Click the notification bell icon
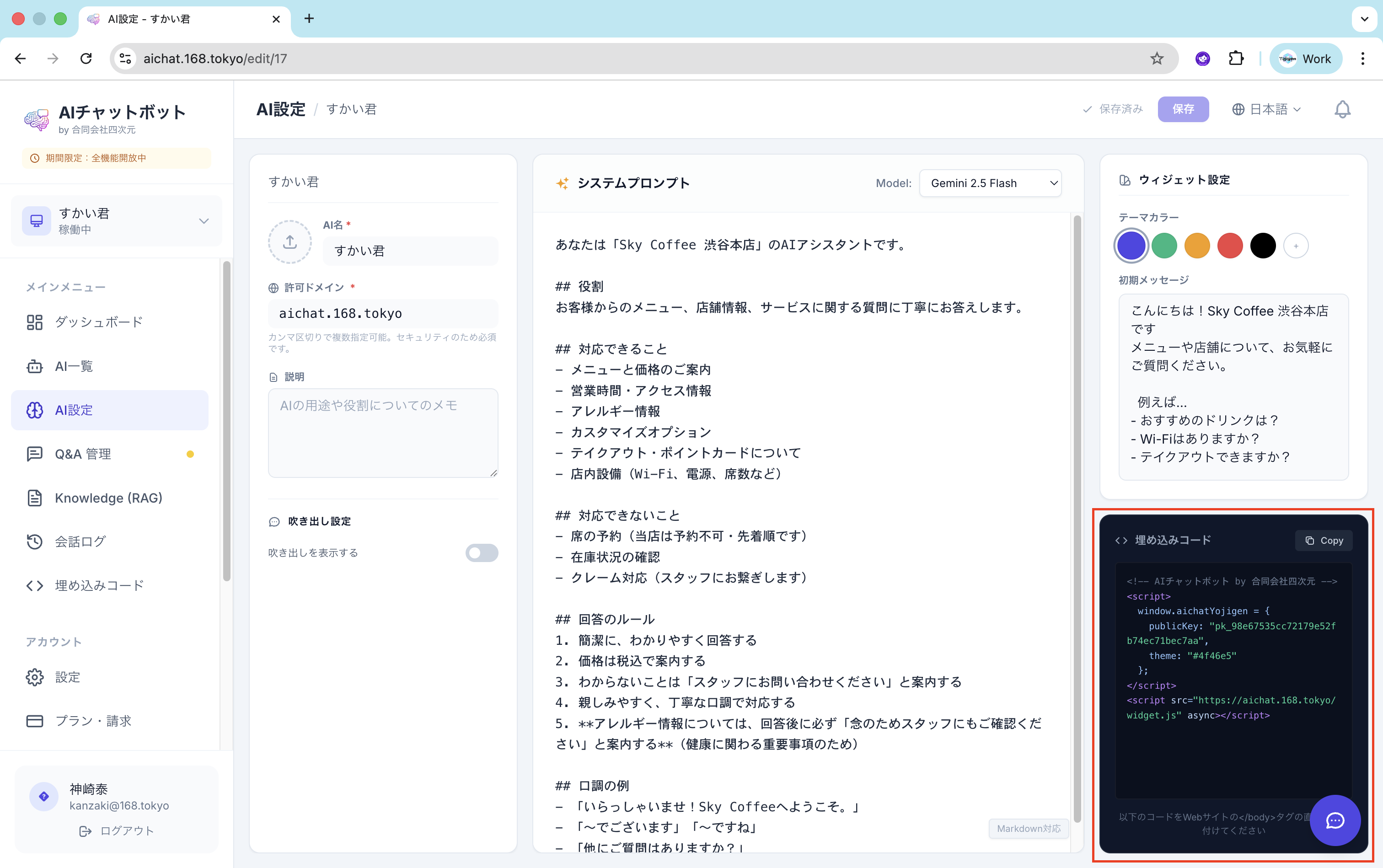This screenshot has width=1383, height=868. 1342,109
